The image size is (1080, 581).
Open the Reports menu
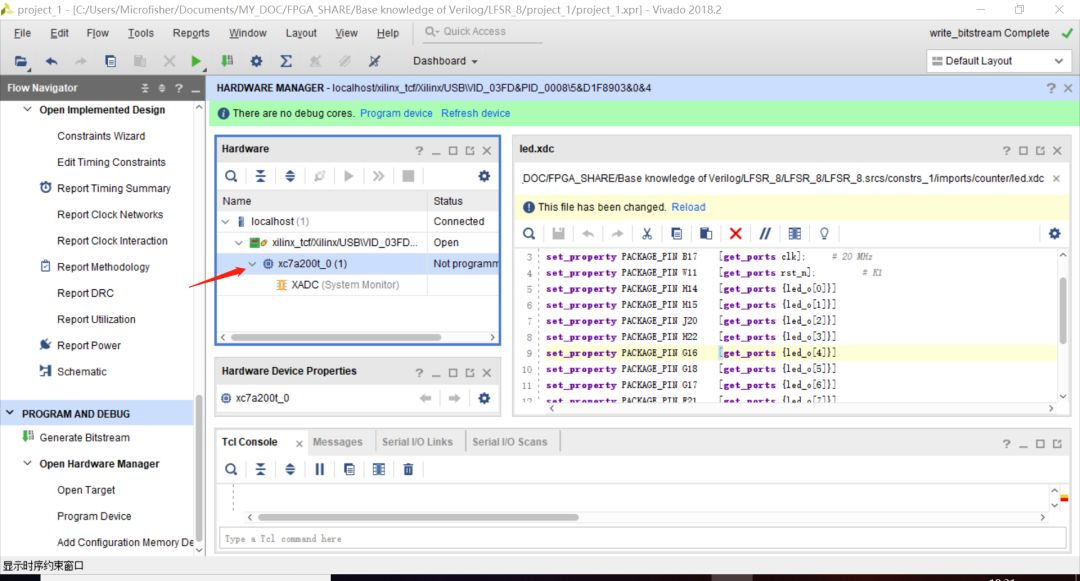(x=191, y=32)
